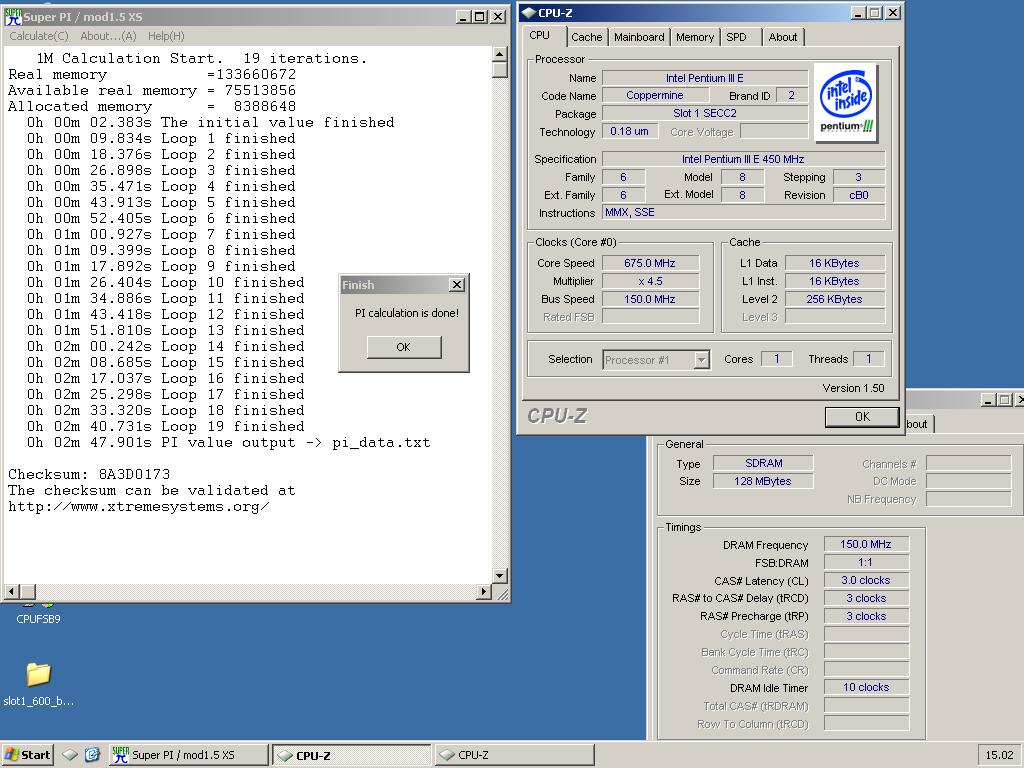Click the FSB:DRAM 1:1 field
Screen dimensions: 1024x768
click(866, 562)
